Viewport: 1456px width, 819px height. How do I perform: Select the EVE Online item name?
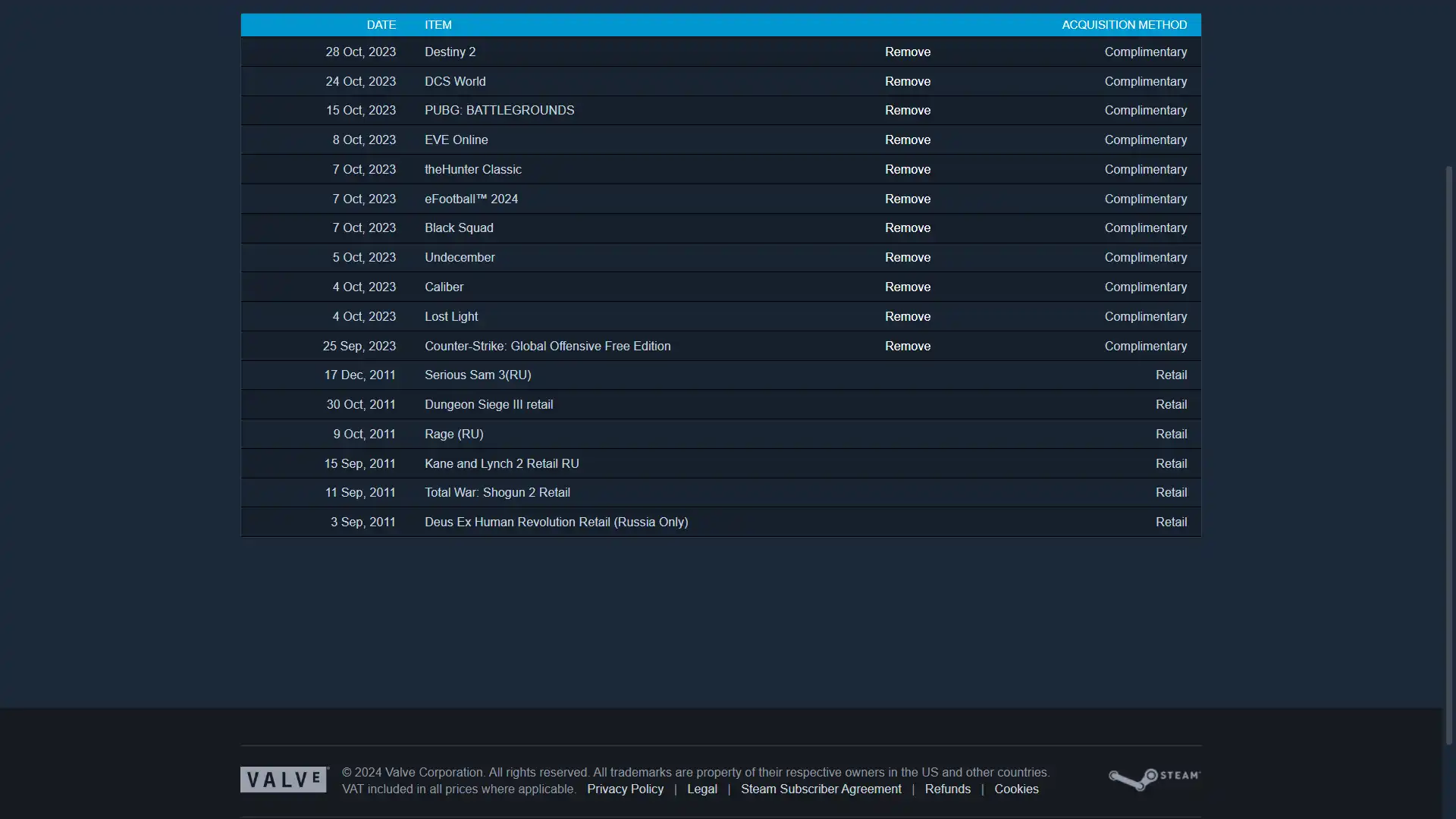(457, 140)
